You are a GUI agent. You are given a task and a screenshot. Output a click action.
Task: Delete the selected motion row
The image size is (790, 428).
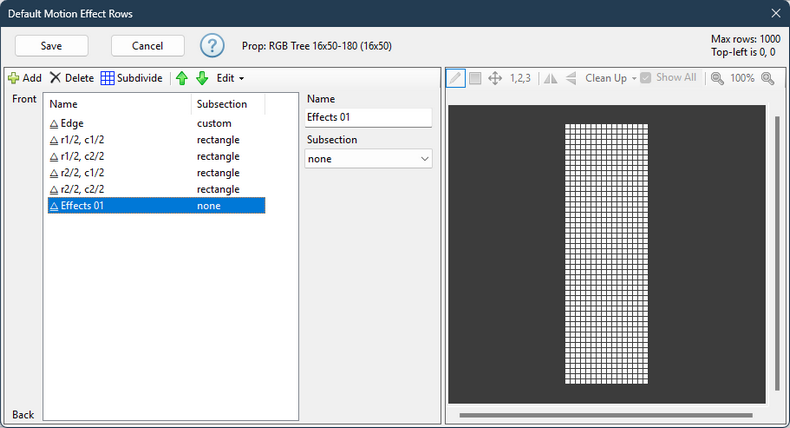tap(72, 78)
